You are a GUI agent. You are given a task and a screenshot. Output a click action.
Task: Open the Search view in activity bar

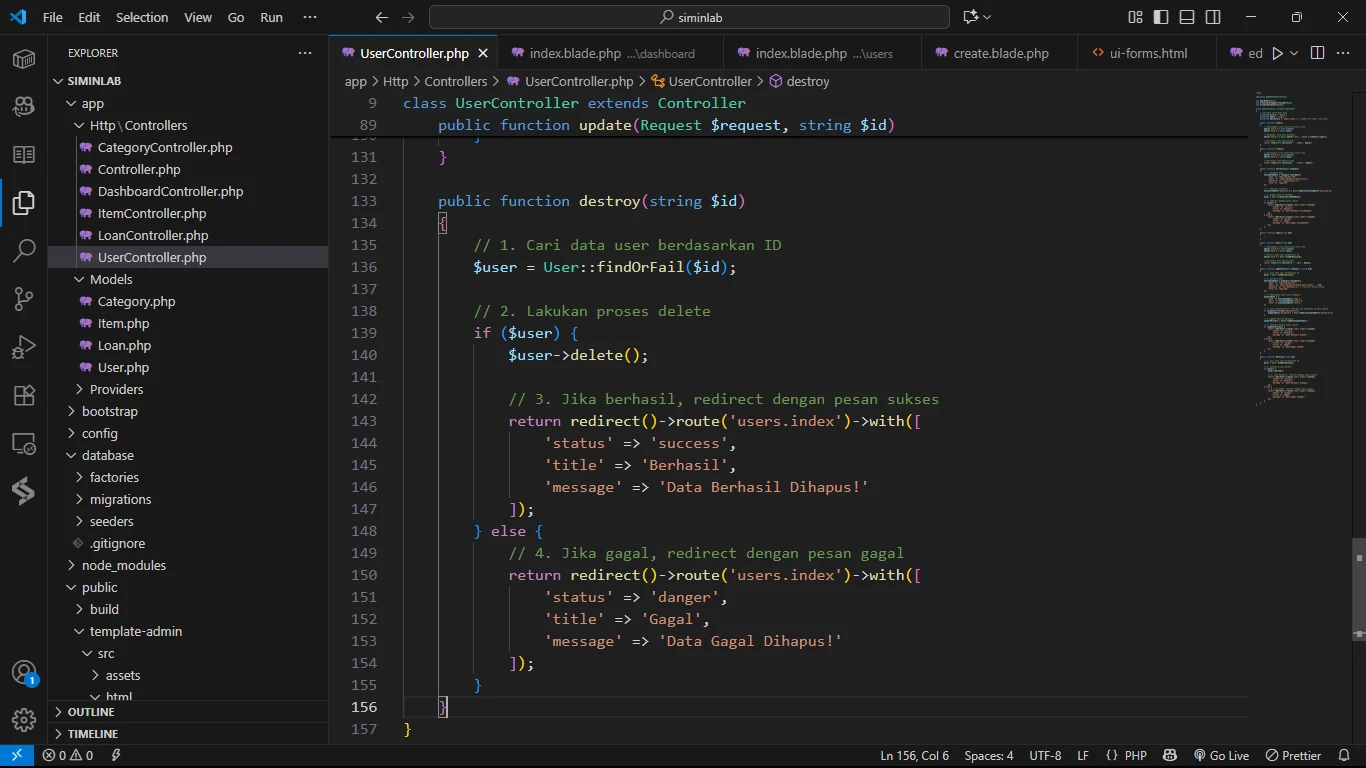(24, 251)
